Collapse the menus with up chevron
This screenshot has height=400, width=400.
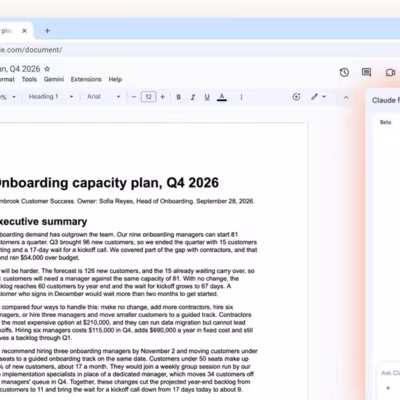346,97
